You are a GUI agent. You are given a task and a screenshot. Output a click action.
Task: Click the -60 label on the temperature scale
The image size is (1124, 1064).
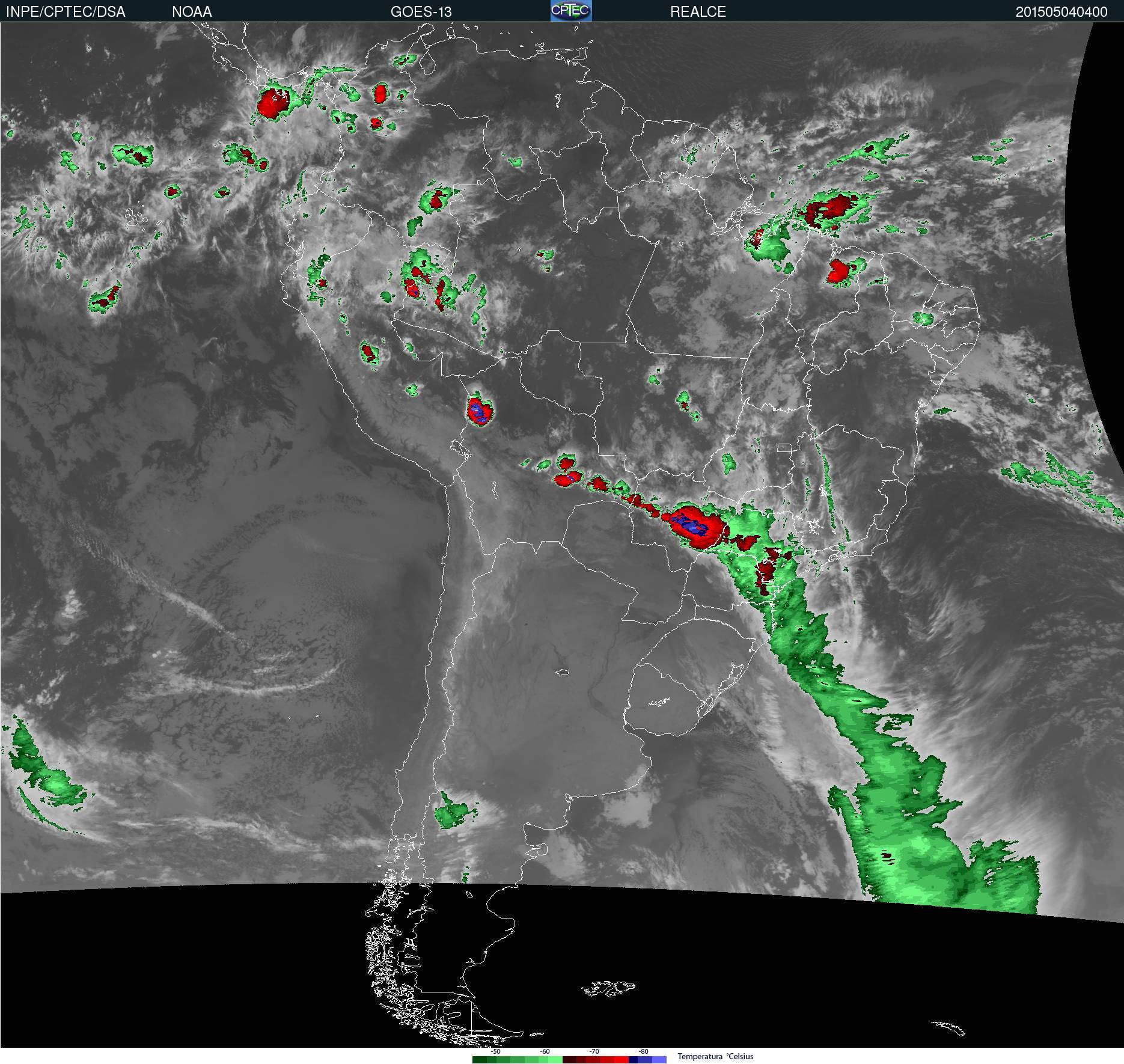pyautogui.click(x=545, y=1051)
